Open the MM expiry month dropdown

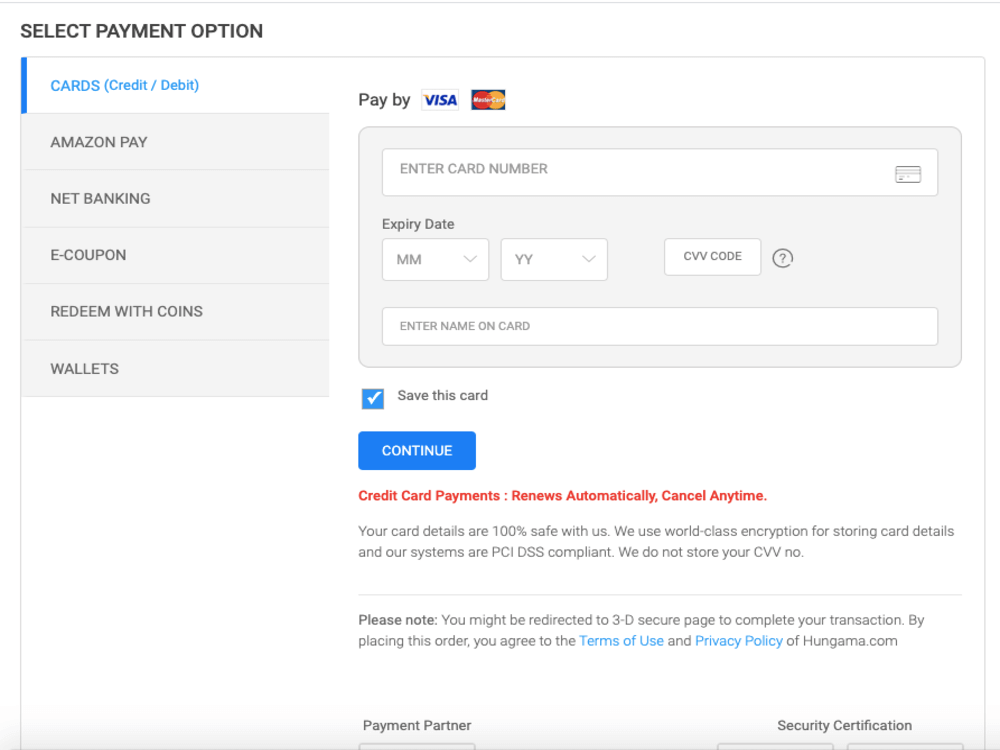tap(435, 259)
